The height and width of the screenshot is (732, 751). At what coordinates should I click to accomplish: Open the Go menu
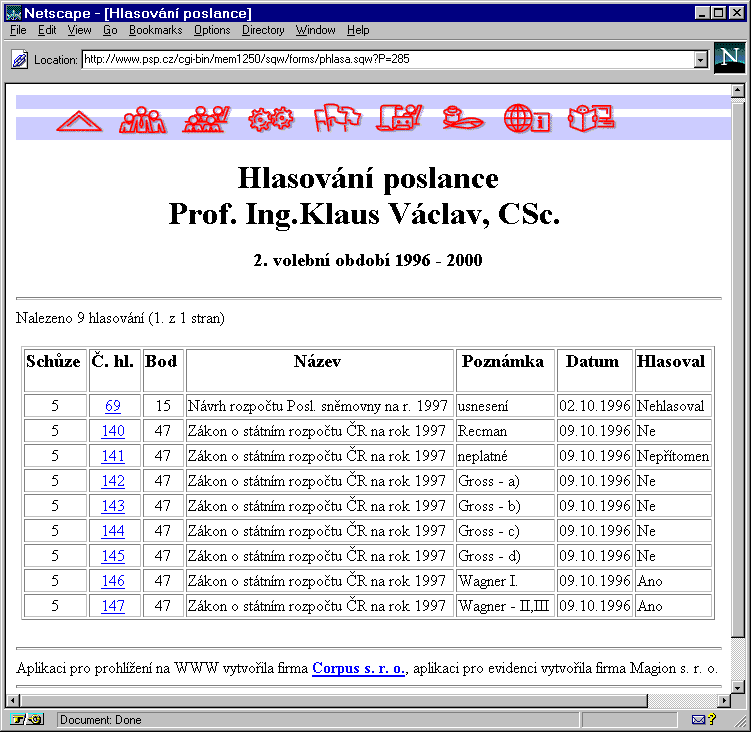click(110, 30)
